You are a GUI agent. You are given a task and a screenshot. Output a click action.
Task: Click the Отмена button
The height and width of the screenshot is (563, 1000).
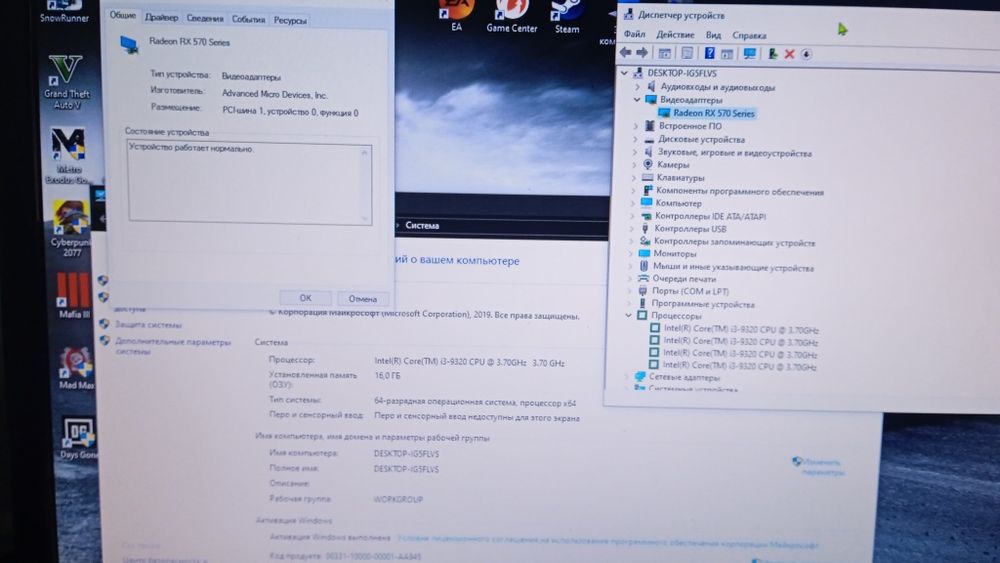coord(363,298)
